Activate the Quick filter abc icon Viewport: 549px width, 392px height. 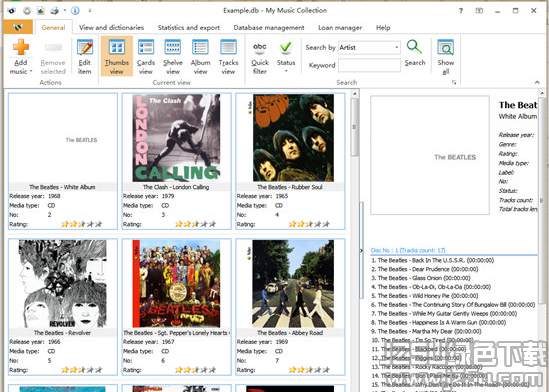[x=259, y=47]
